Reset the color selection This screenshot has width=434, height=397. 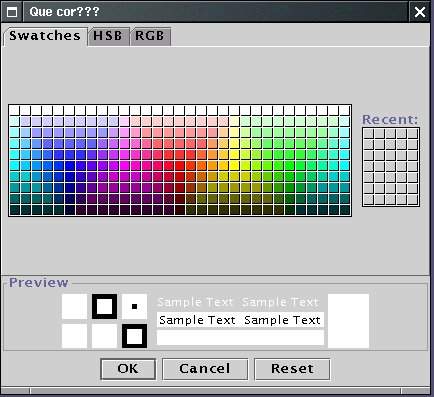coord(292,369)
